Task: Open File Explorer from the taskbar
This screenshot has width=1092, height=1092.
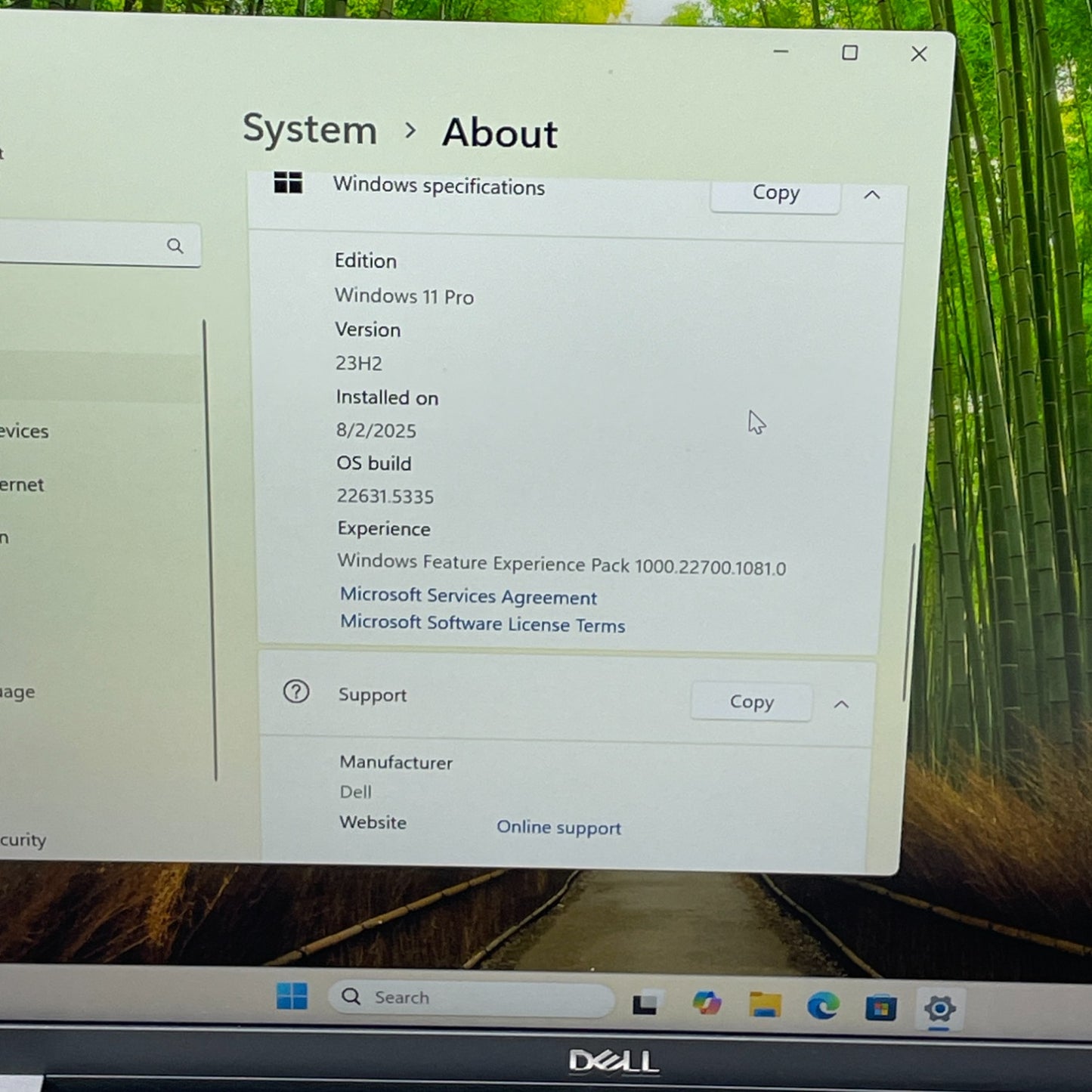Action: [765, 1004]
